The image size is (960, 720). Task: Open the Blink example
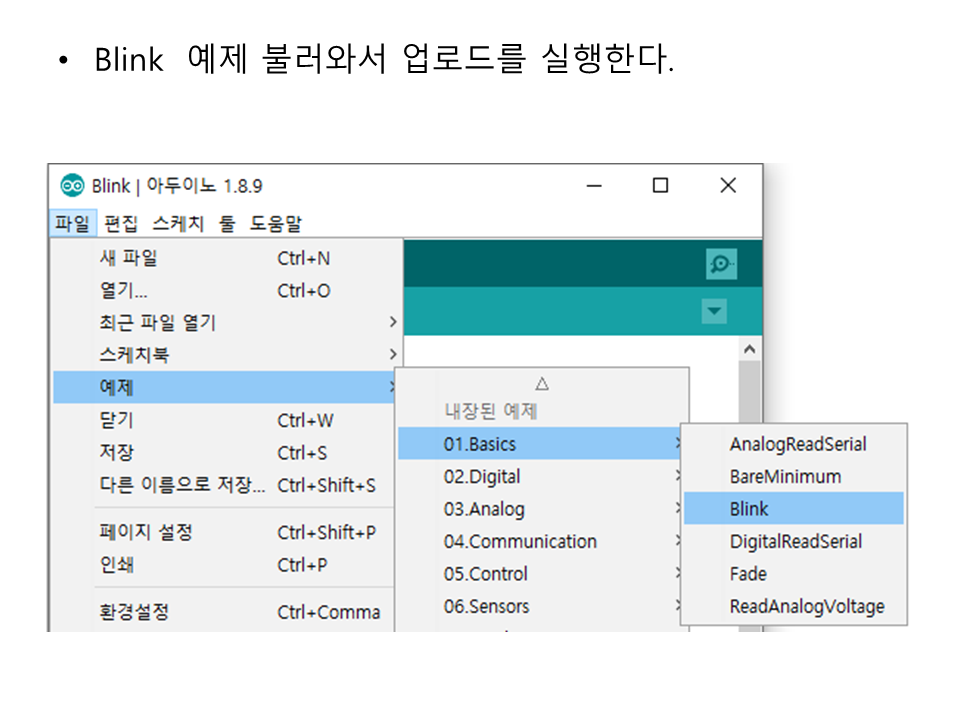click(x=793, y=508)
